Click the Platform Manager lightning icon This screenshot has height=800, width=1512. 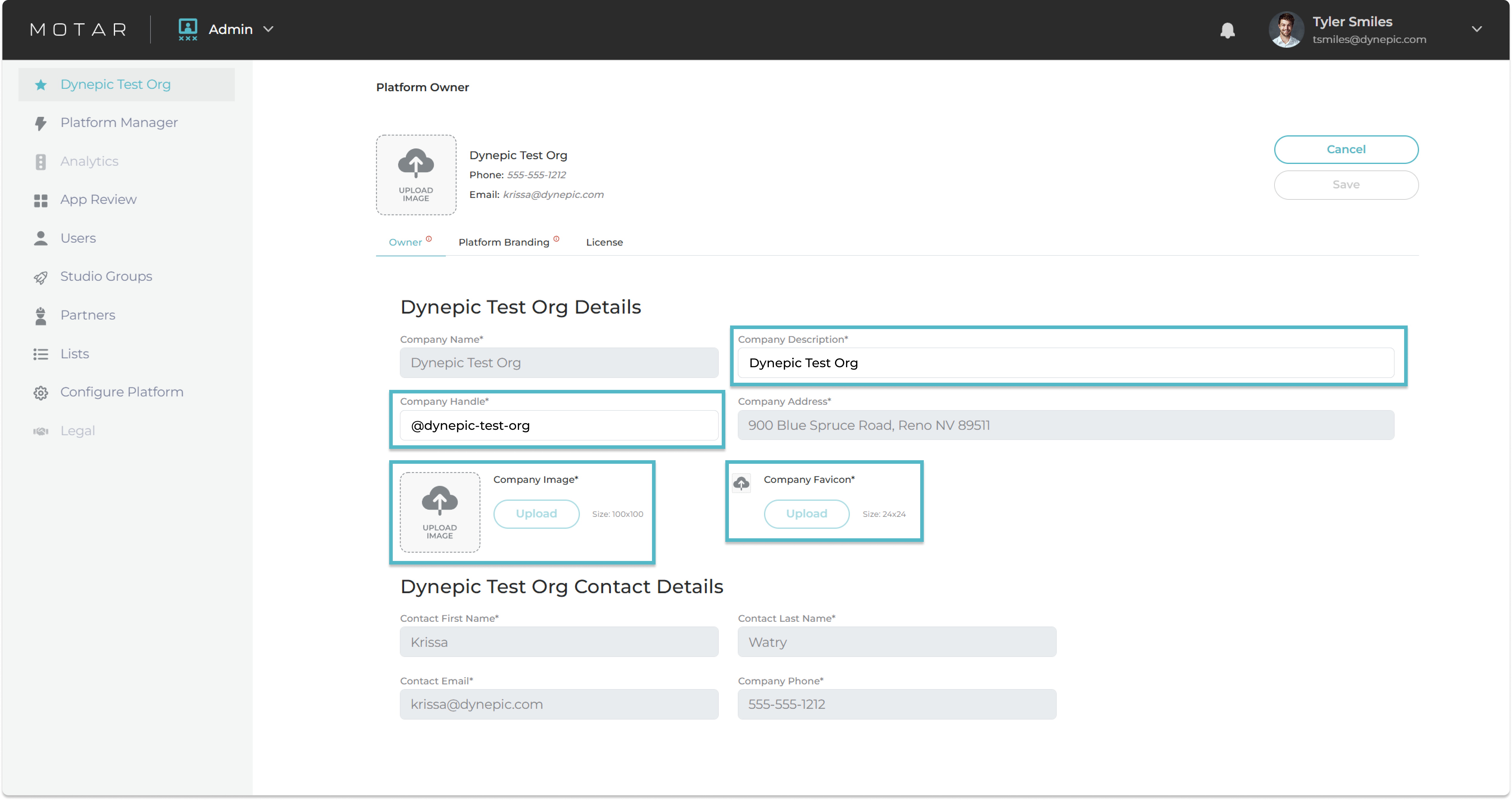coord(41,123)
